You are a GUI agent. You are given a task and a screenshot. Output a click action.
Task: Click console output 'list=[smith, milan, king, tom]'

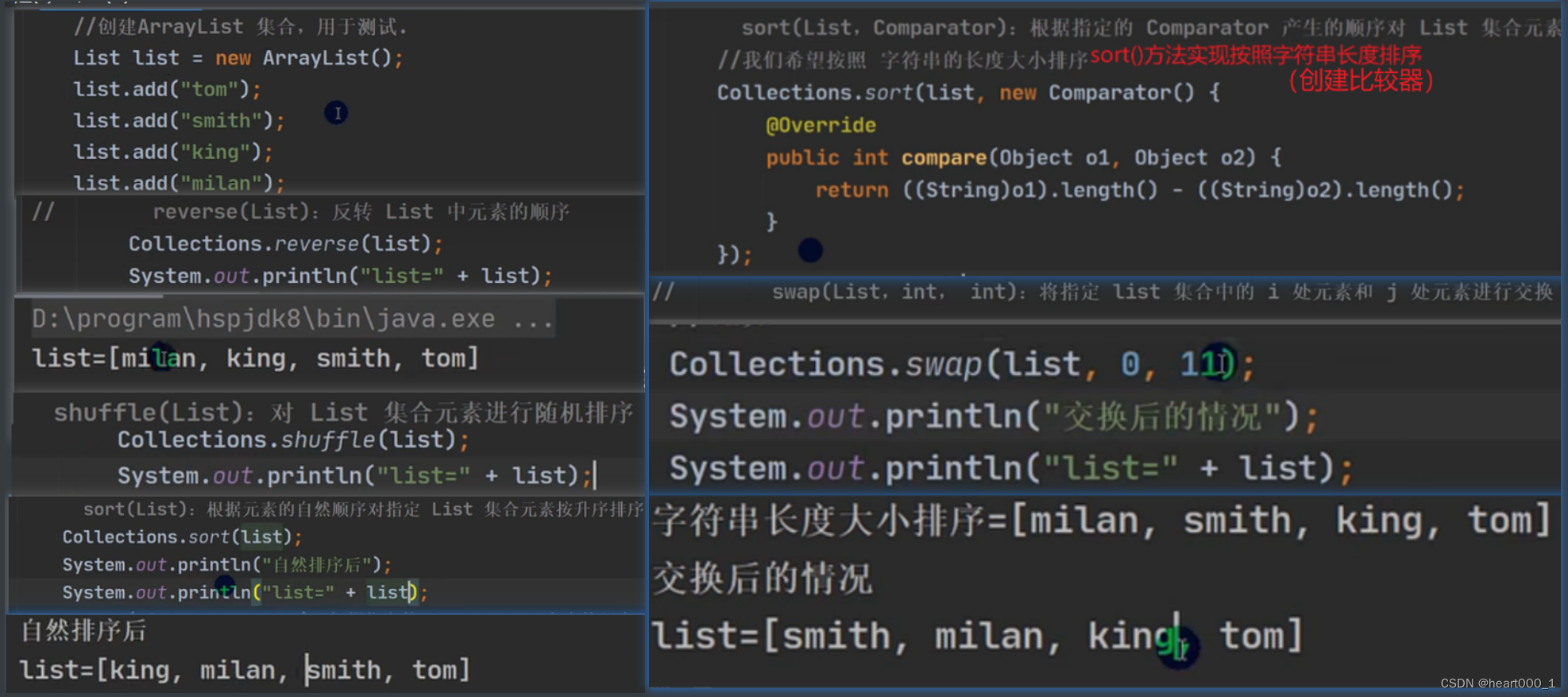(x=978, y=636)
